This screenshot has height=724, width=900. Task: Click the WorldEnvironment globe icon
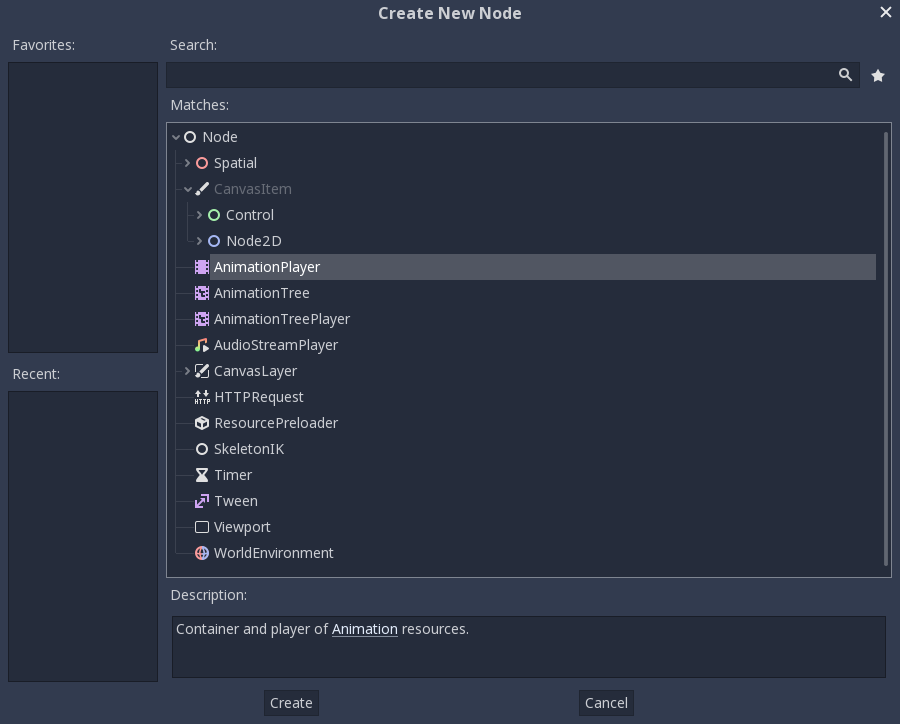point(202,552)
